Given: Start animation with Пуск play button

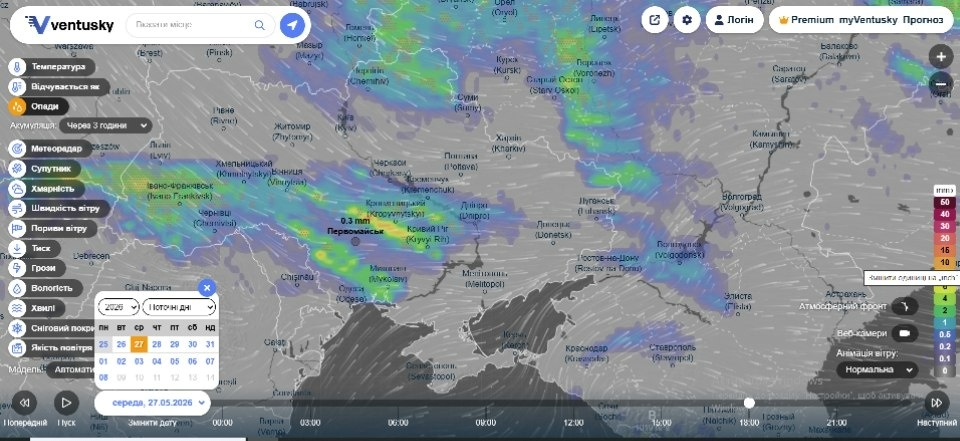Looking at the screenshot, I should pos(66,403).
